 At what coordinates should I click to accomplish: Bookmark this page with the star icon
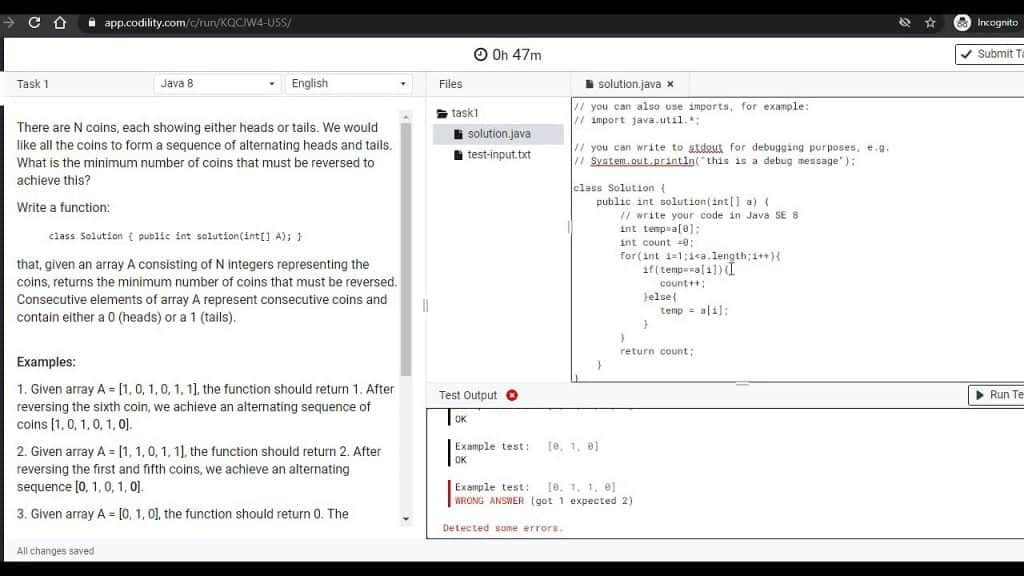point(930,23)
